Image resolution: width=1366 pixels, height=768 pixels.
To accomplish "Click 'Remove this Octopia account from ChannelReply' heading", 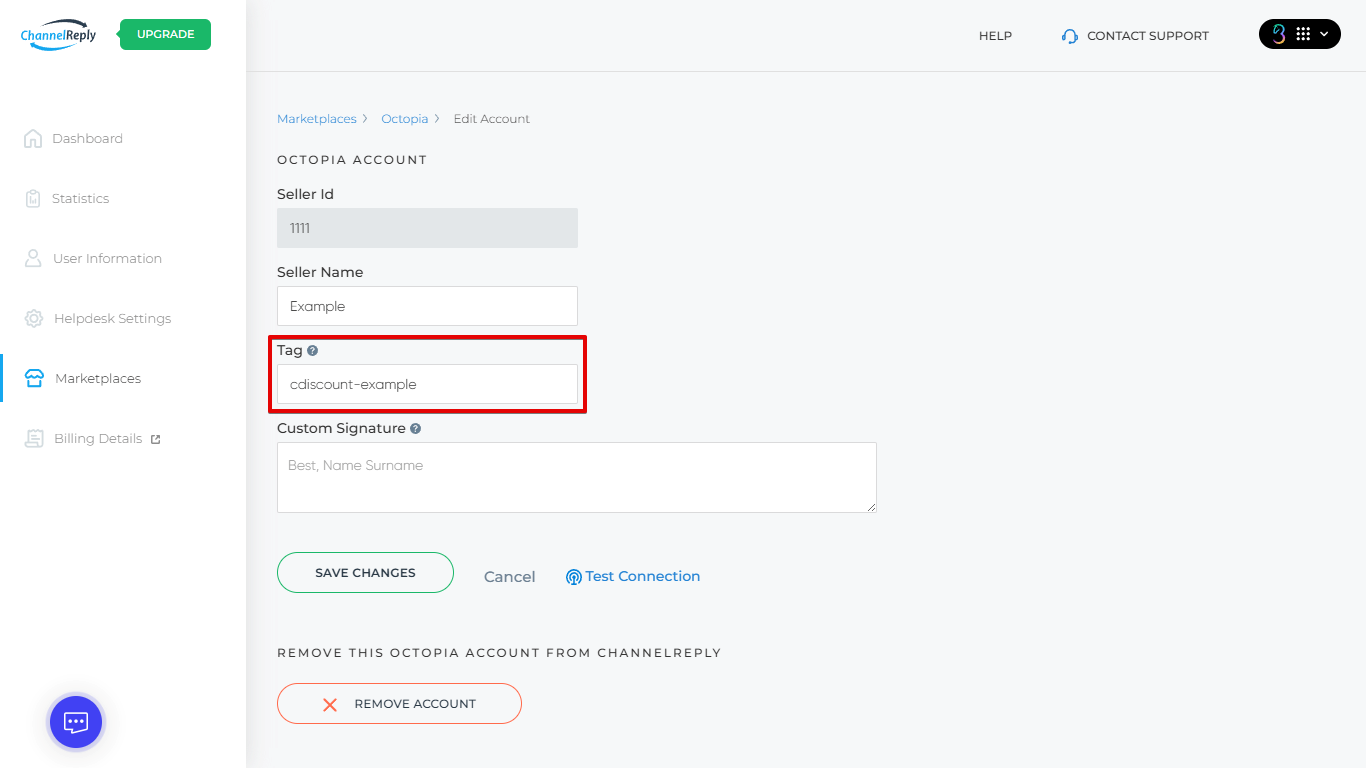I will (499, 653).
